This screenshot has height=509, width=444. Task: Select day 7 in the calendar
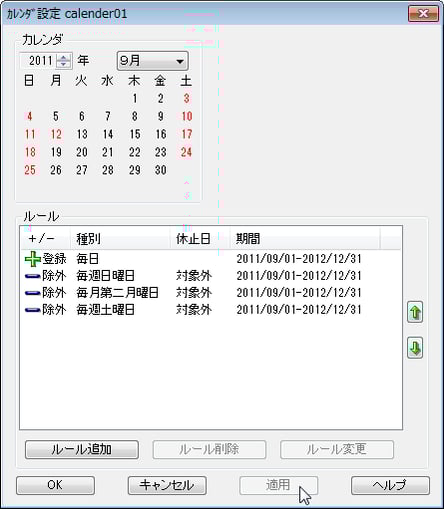click(108, 117)
